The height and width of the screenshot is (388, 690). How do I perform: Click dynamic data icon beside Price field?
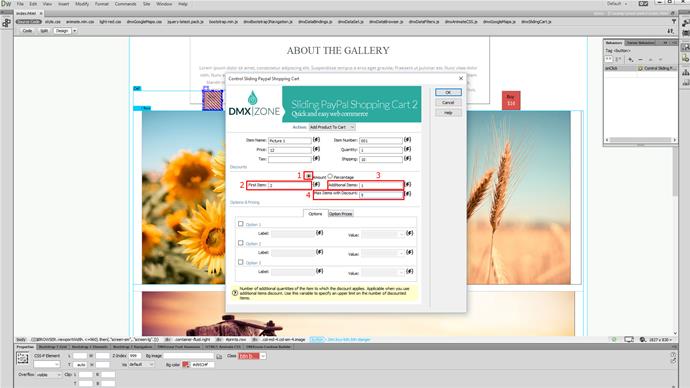click(316, 149)
